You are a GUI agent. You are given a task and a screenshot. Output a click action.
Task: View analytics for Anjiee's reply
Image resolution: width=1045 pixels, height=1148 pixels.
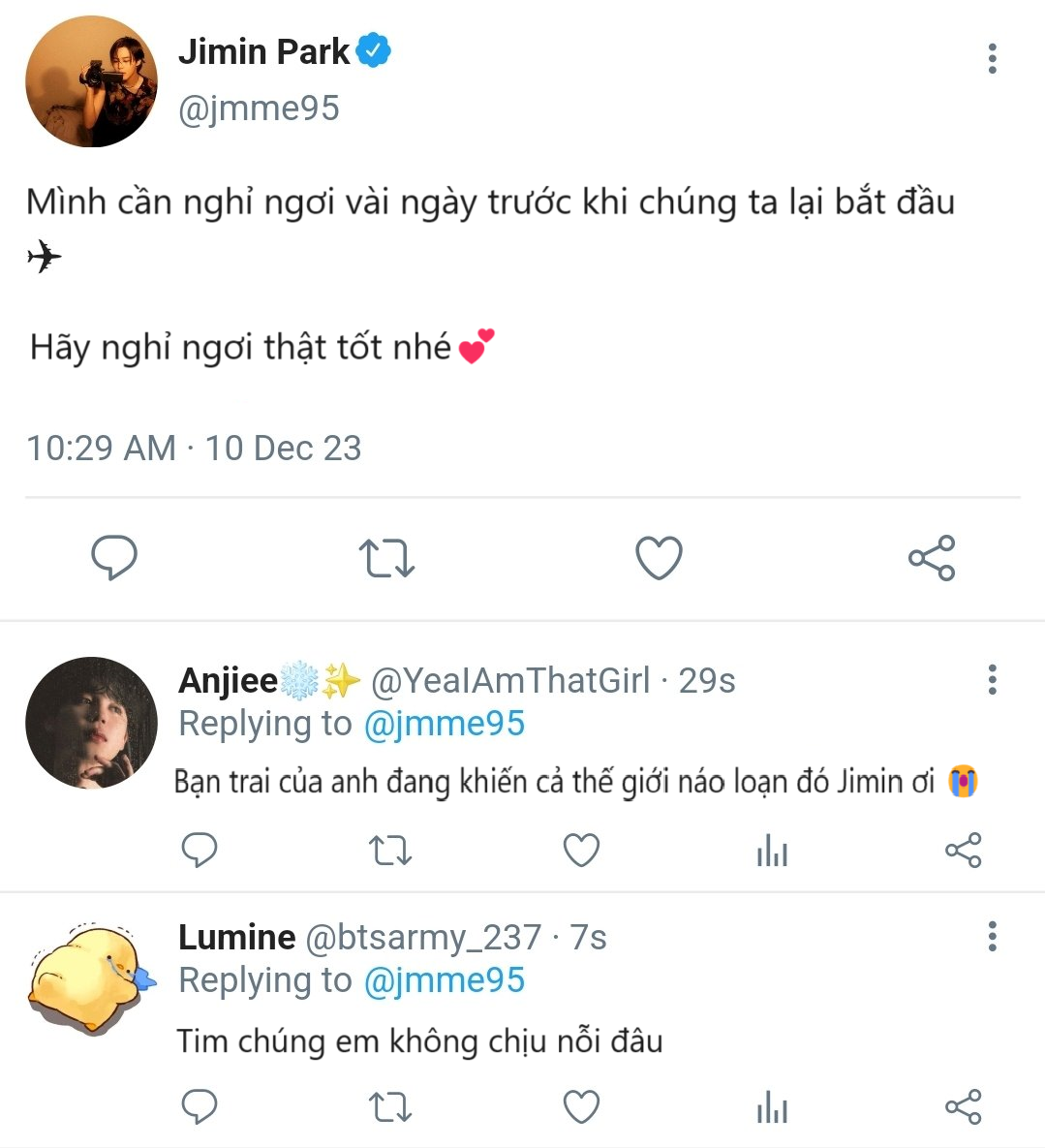click(x=772, y=852)
